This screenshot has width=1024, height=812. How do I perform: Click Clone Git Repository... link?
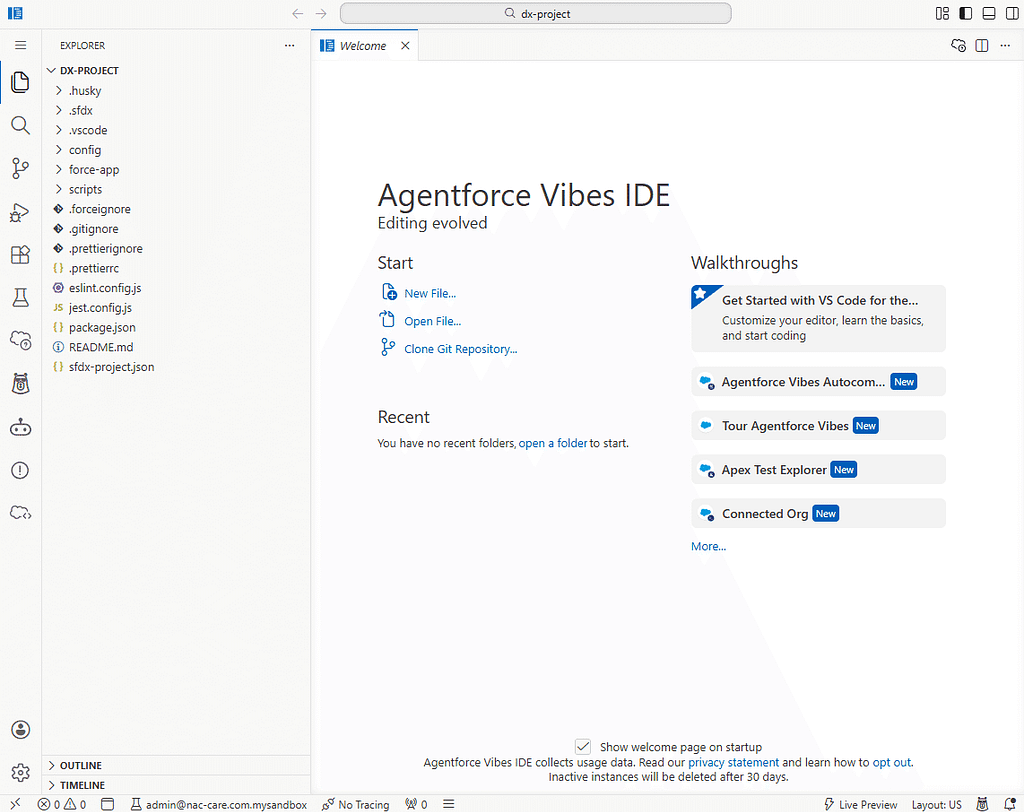[x=460, y=349]
